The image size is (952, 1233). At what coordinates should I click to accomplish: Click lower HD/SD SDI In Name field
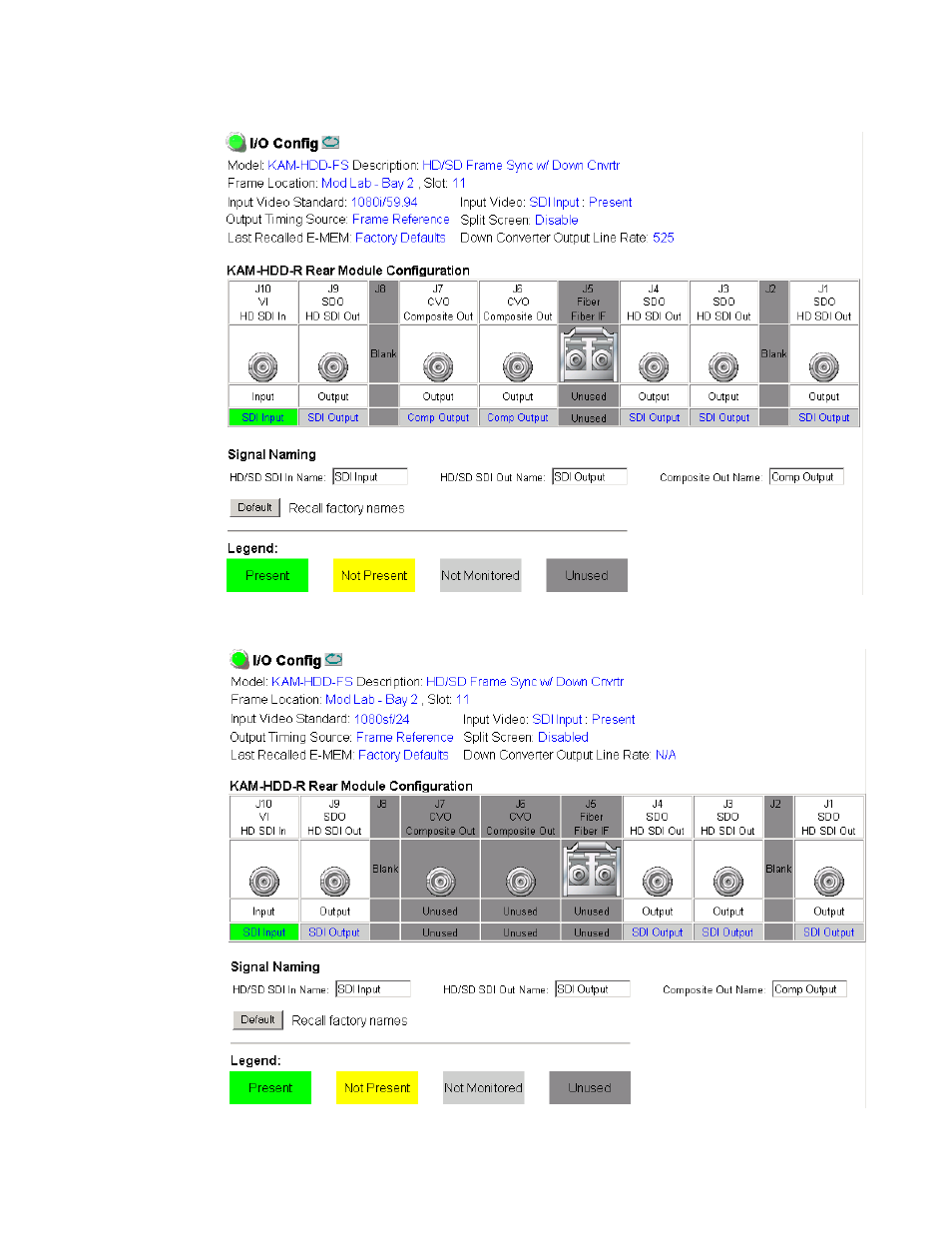coord(373,989)
